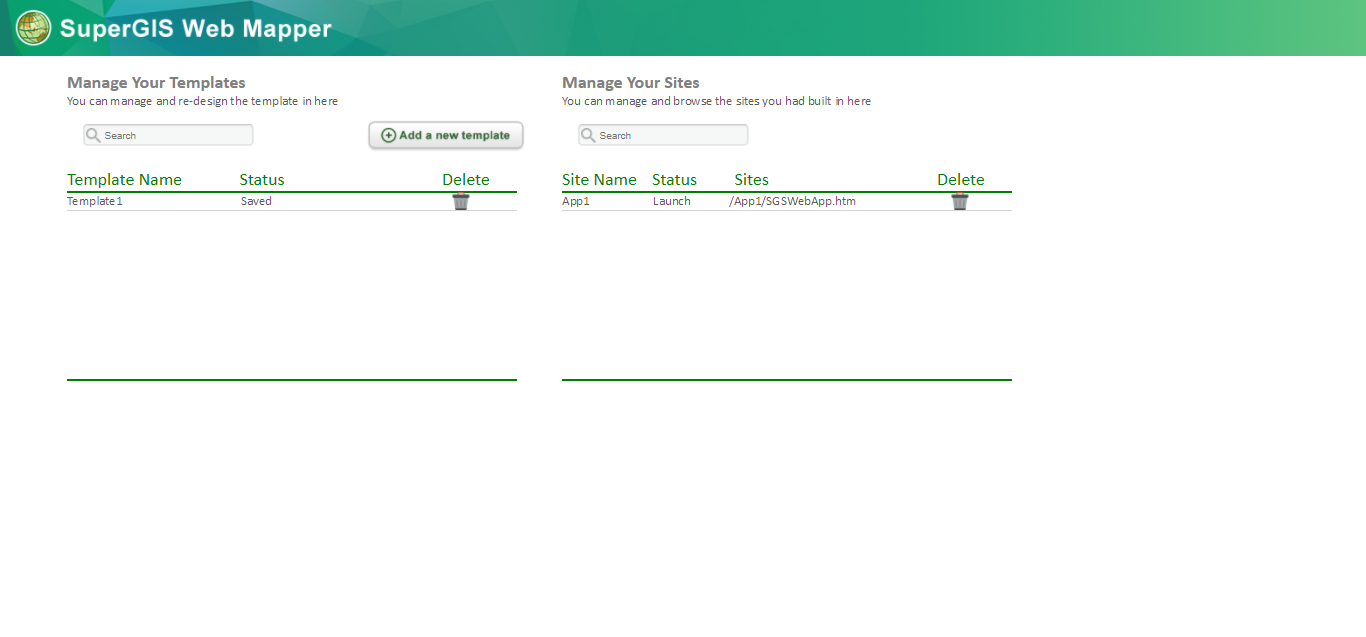Click the SuperGIS Web Mapper title text
This screenshot has width=1366, height=637.
tap(195, 29)
